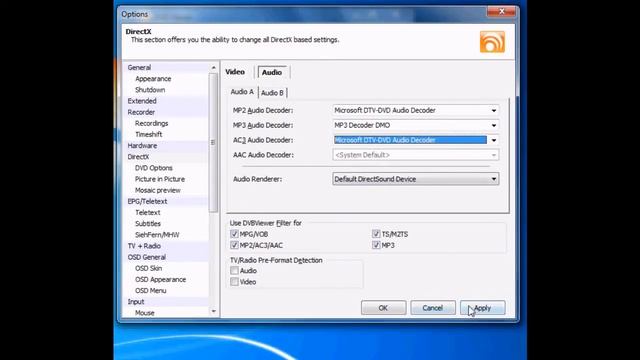
Task: Select EPG/Teletext in the category tree
Action: pos(147,201)
